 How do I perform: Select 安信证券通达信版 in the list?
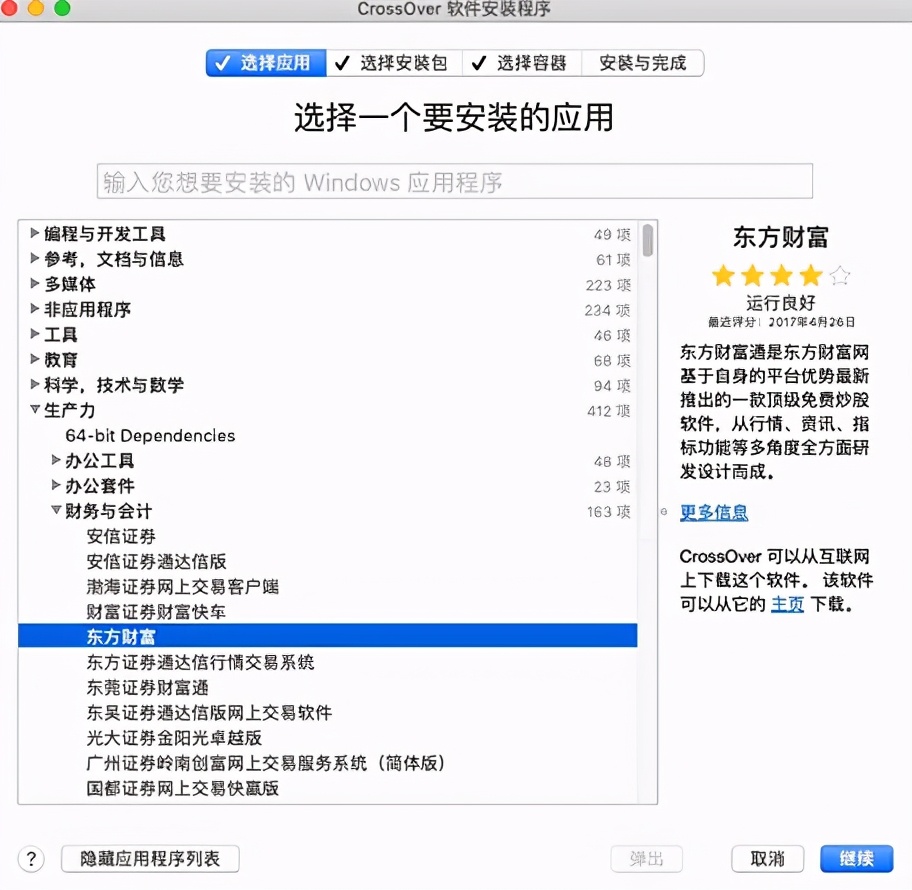[x=156, y=561]
